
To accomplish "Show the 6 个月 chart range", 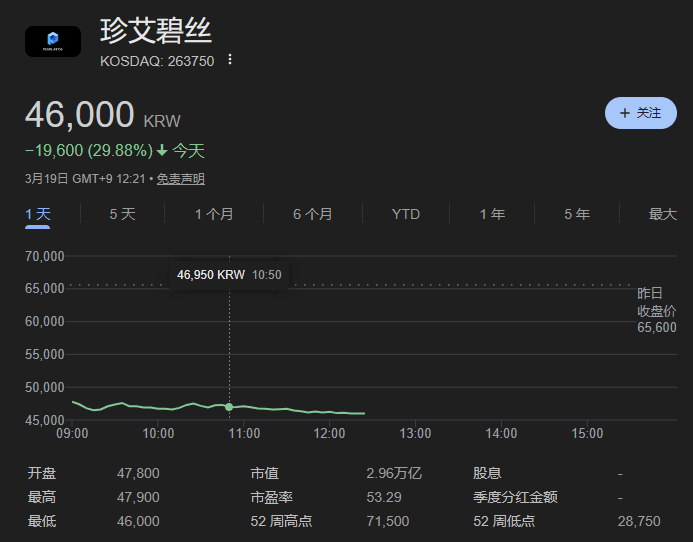I will point(313,214).
